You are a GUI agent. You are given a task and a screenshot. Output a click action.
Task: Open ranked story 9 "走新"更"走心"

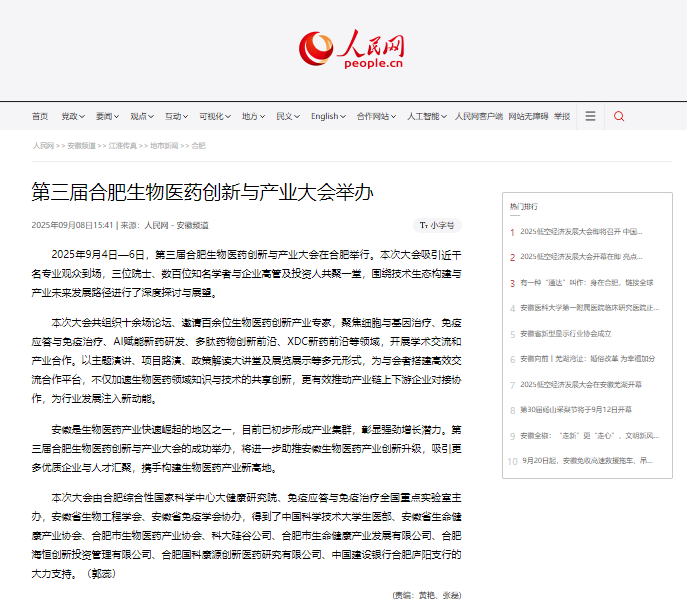click(x=589, y=436)
